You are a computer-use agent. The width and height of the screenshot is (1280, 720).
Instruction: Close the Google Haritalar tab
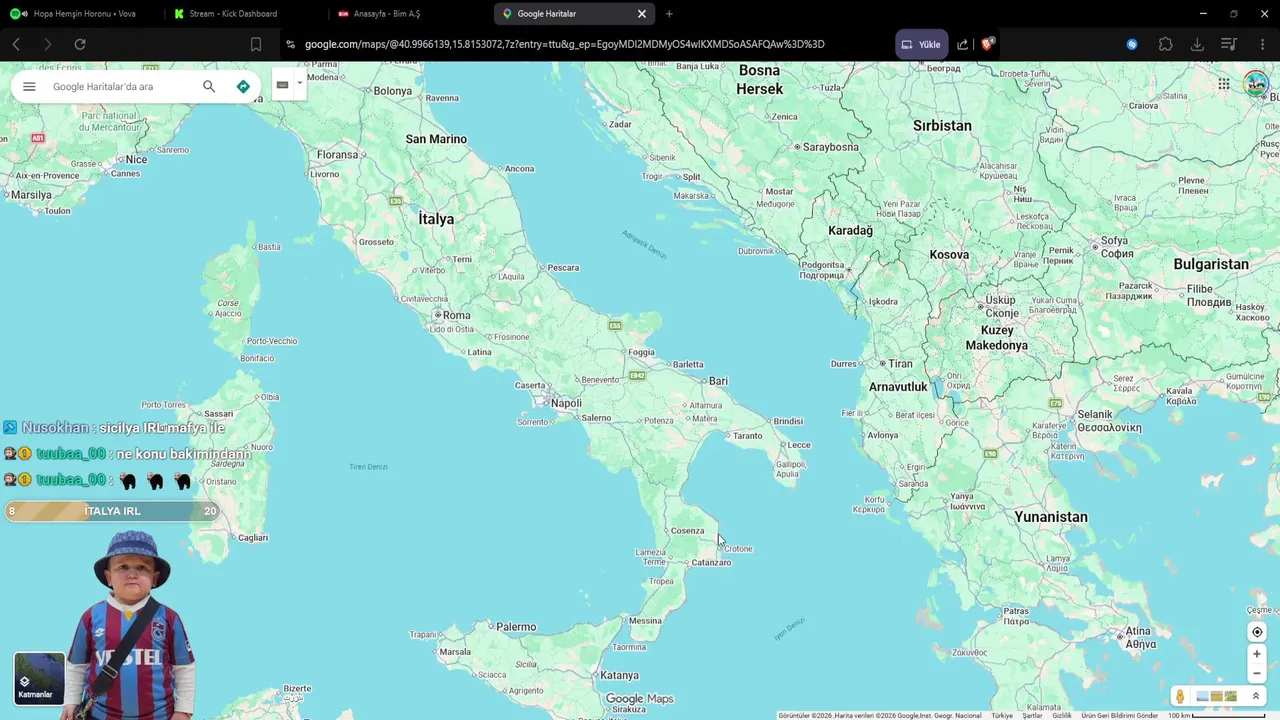(x=642, y=14)
